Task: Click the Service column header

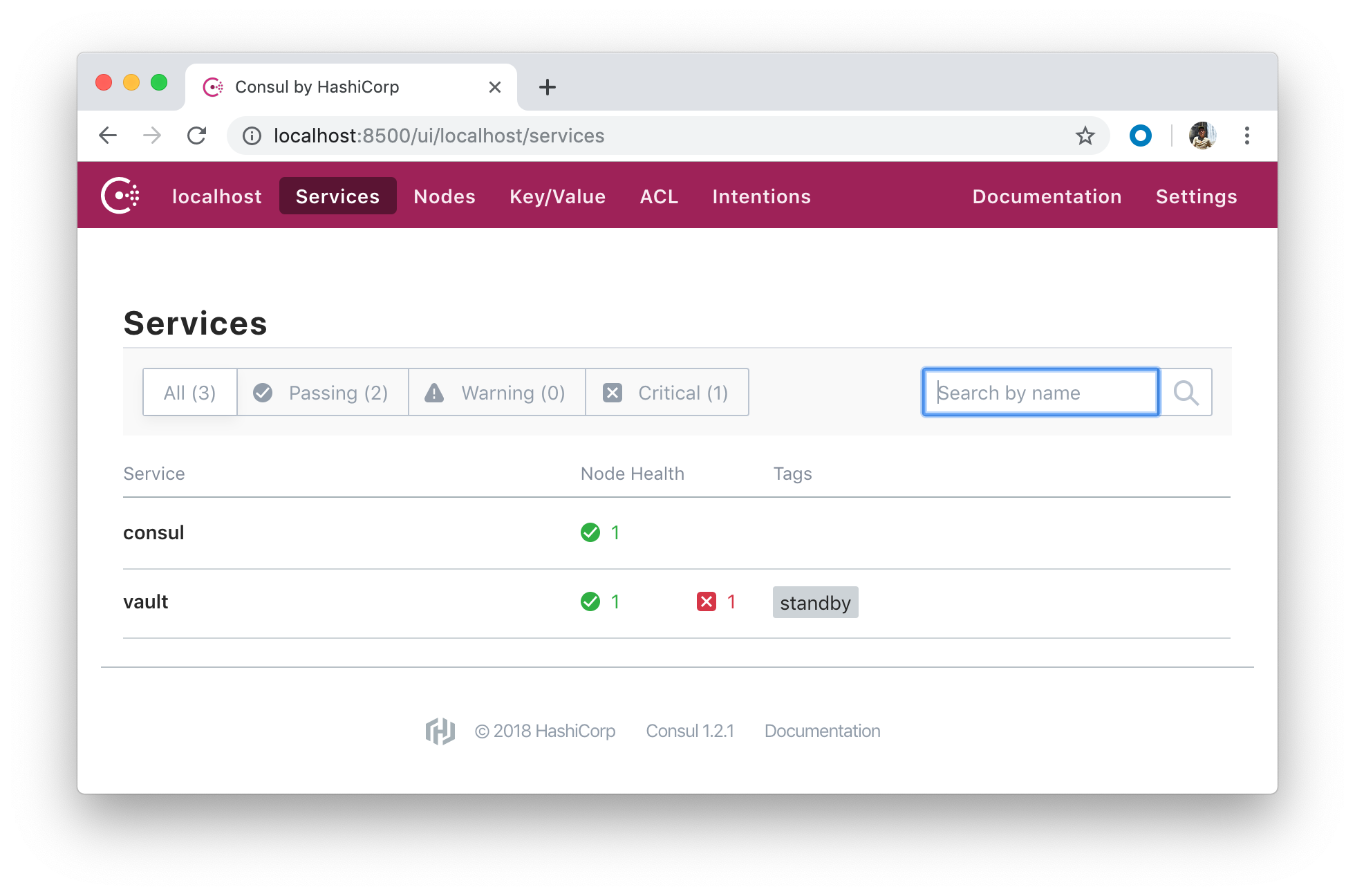Action: pyautogui.click(x=154, y=474)
